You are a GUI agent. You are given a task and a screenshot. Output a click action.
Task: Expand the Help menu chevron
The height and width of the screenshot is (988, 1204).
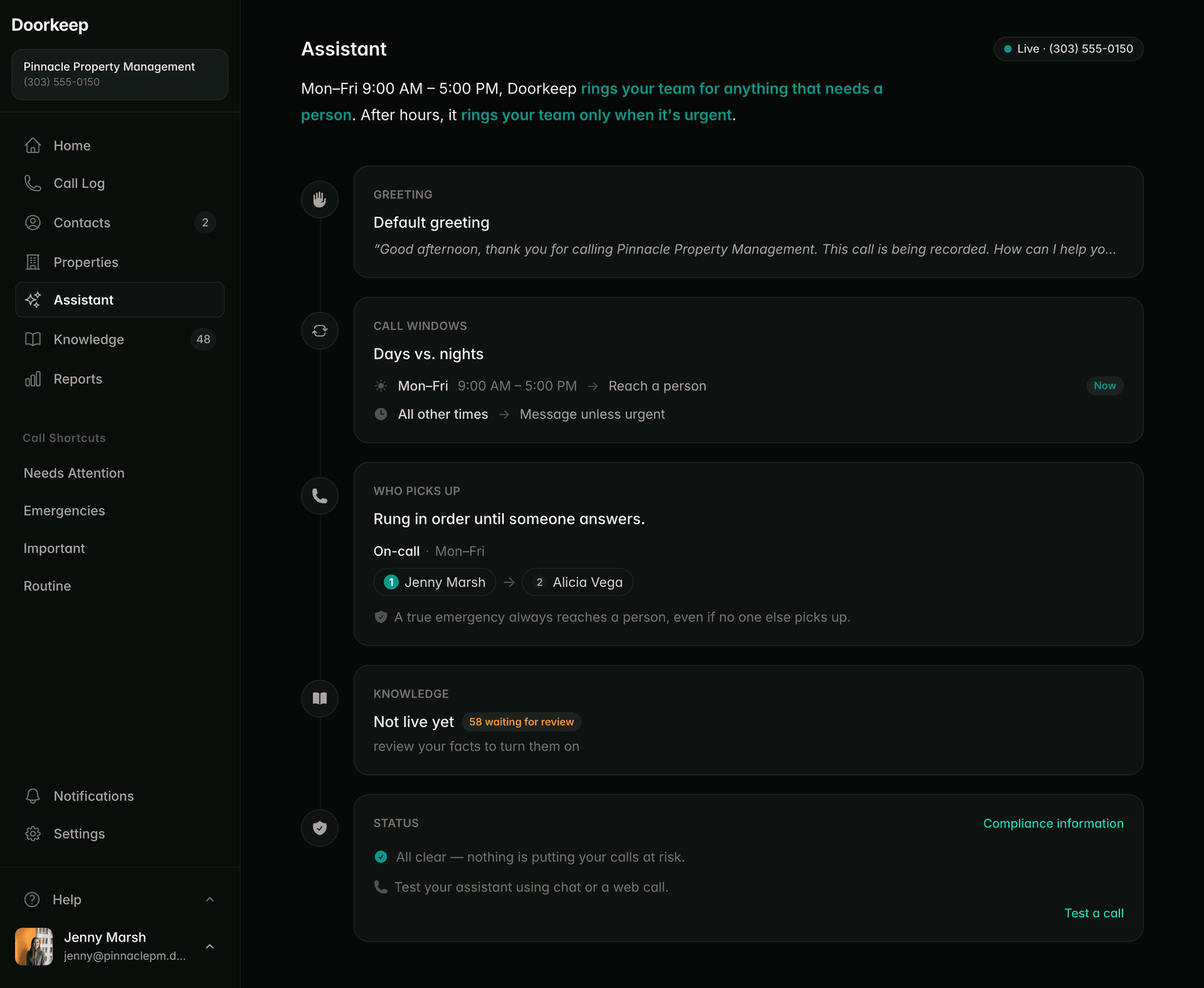(x=210, y=900)
